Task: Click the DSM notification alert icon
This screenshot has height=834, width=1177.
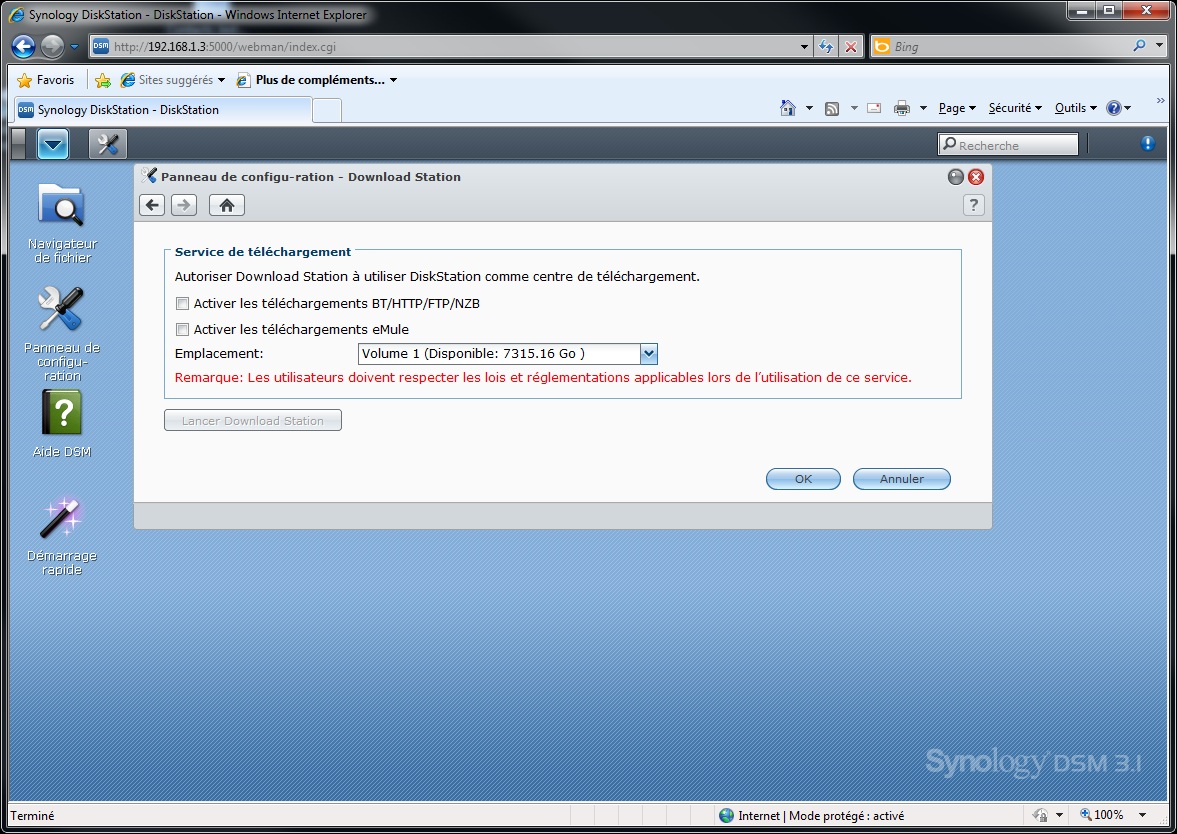Action: tap(1148, 143)
